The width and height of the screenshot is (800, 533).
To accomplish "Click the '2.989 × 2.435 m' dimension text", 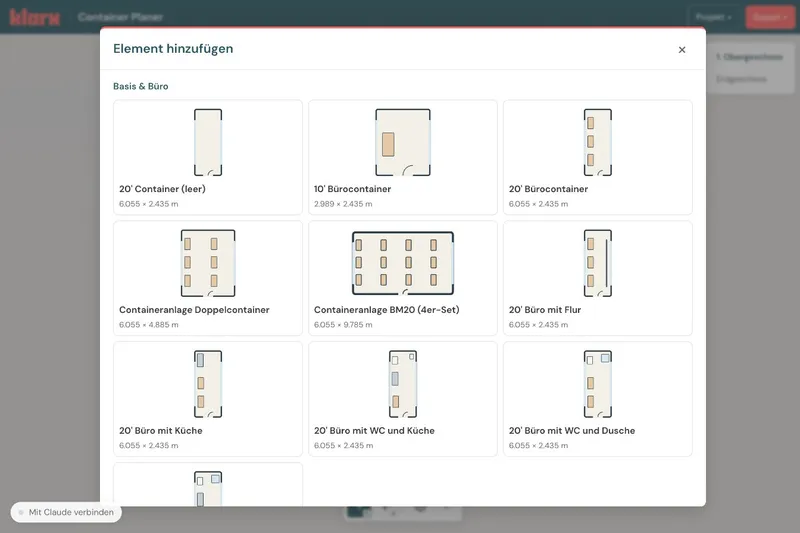I will pos(343,204).
